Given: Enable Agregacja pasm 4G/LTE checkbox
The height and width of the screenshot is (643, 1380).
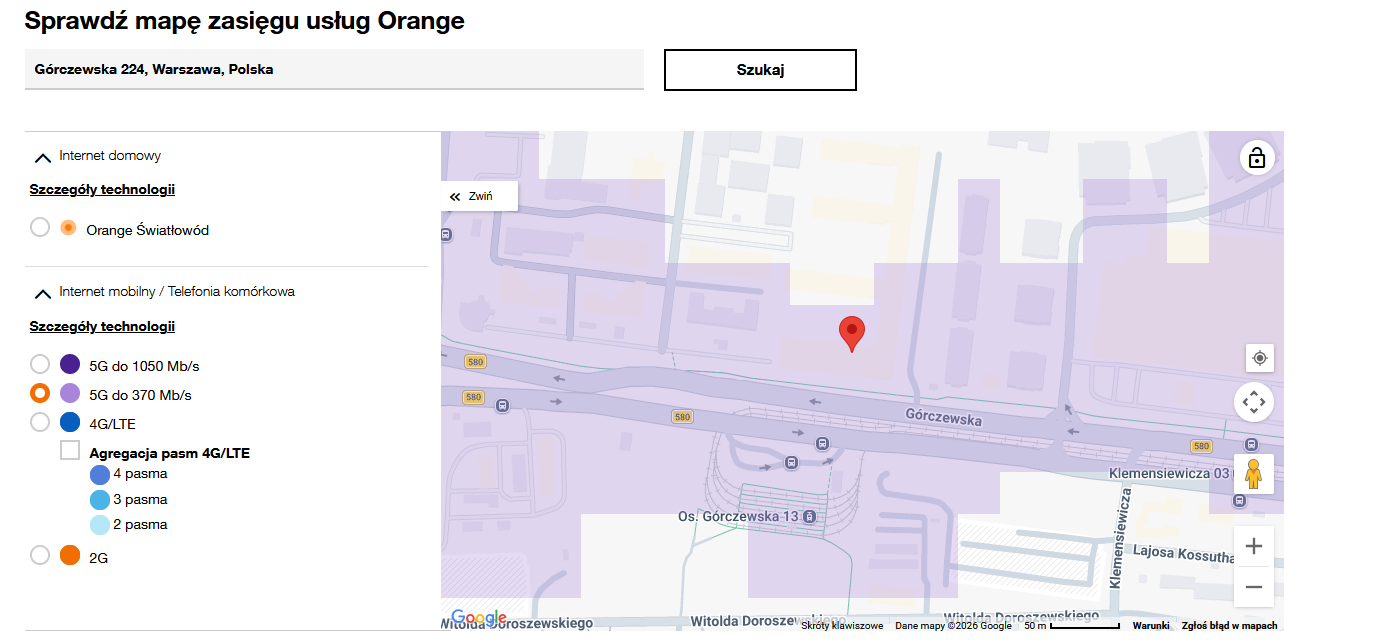Looking at the screenshot, I should click(70, 450).
